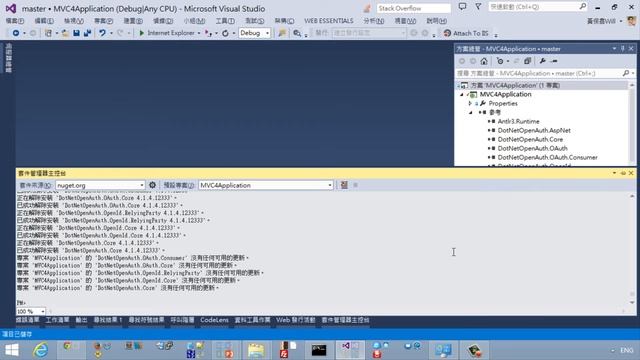Undo the last action
This screenshot has height=360, width=640.
click(x=102, y=33)
